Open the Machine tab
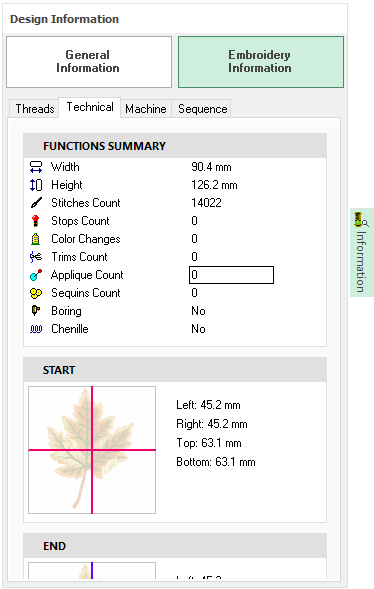Screen dimensions: 374x589 (x=146, y=109)
